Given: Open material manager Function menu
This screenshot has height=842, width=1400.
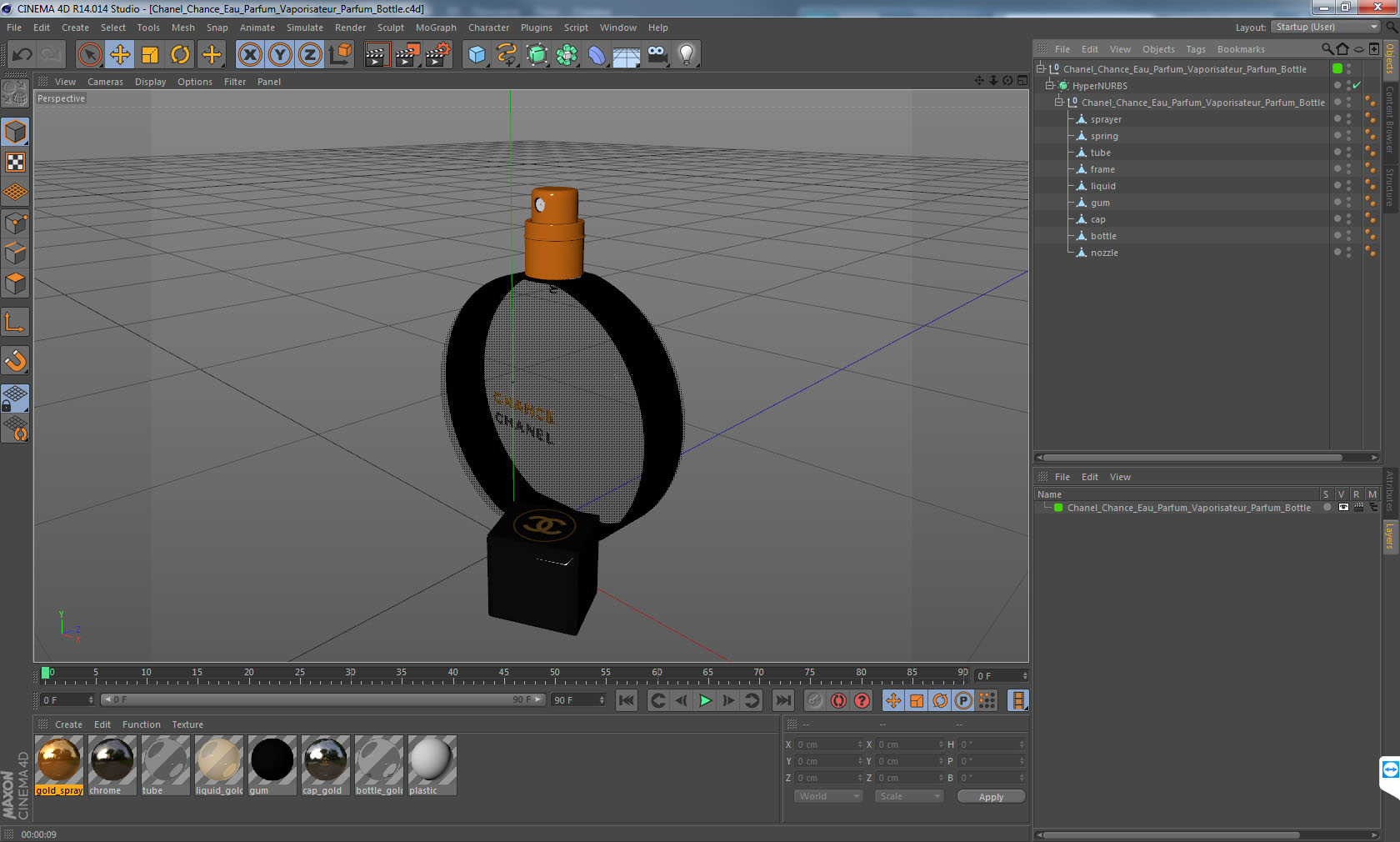Looking at the screenshot, I should [141, 724].
